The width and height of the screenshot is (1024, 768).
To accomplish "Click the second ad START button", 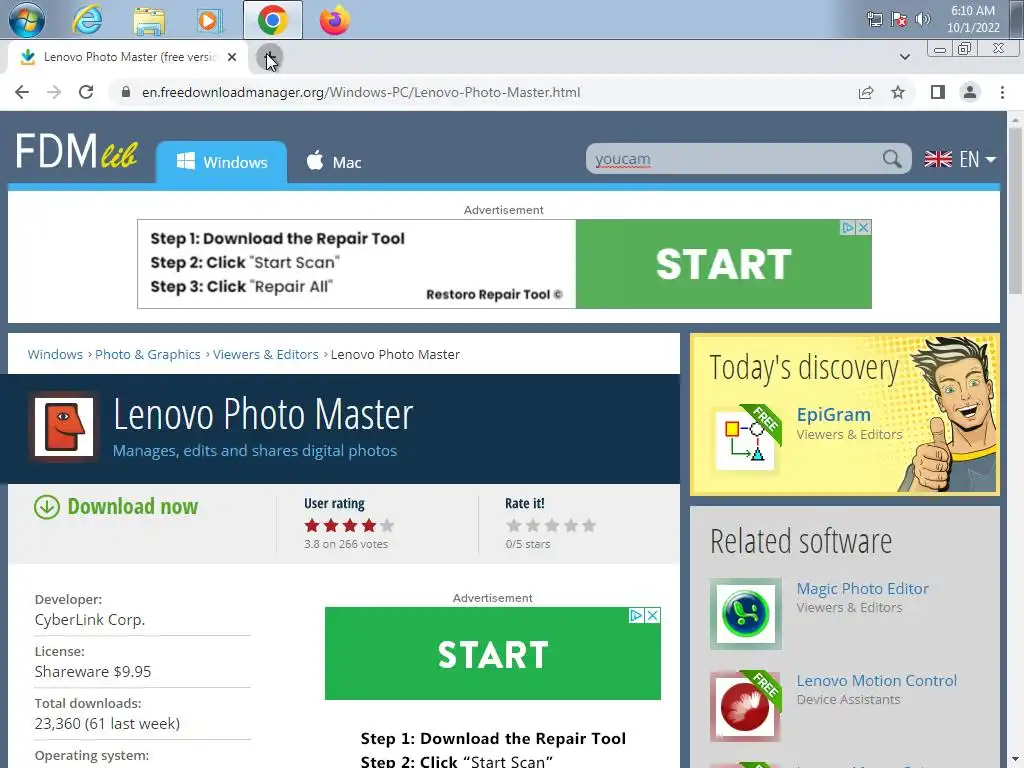I will click(x=492, y=654).
